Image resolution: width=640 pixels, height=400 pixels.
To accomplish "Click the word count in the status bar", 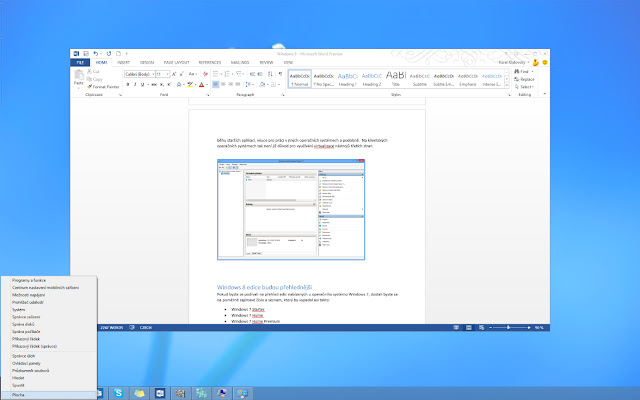I will click(112, 328).
